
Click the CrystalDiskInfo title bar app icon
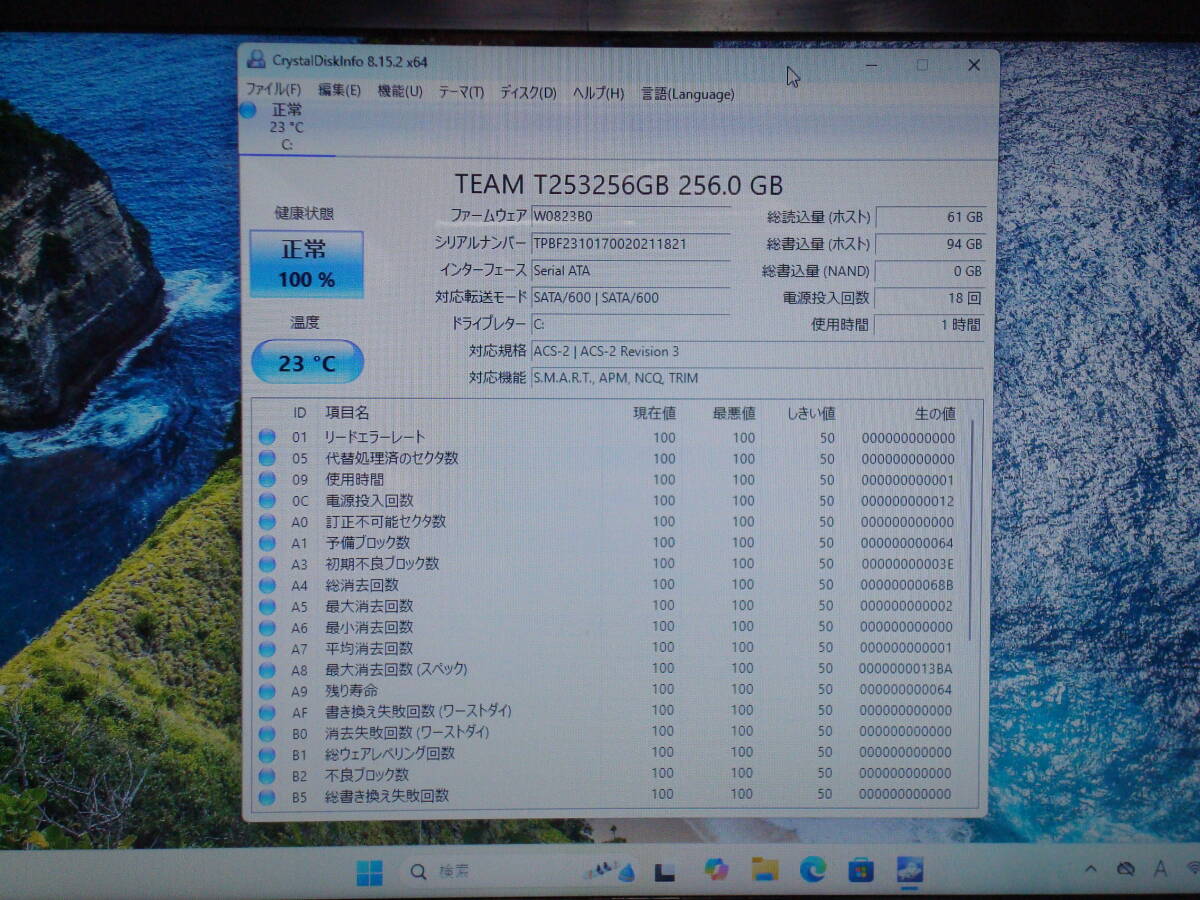(256, 60)
